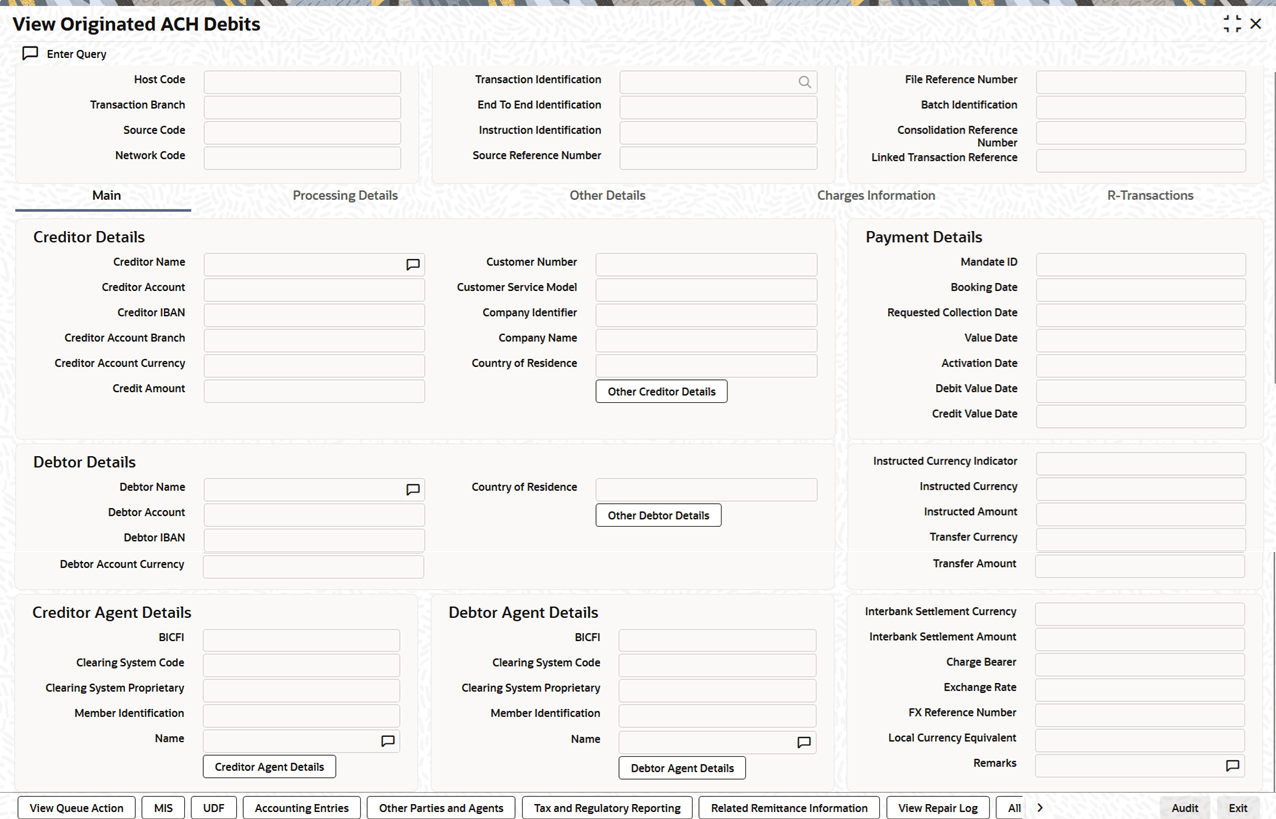
Task: Close the View Originated ACH Debits screen
Action: tap(1256, 24)
